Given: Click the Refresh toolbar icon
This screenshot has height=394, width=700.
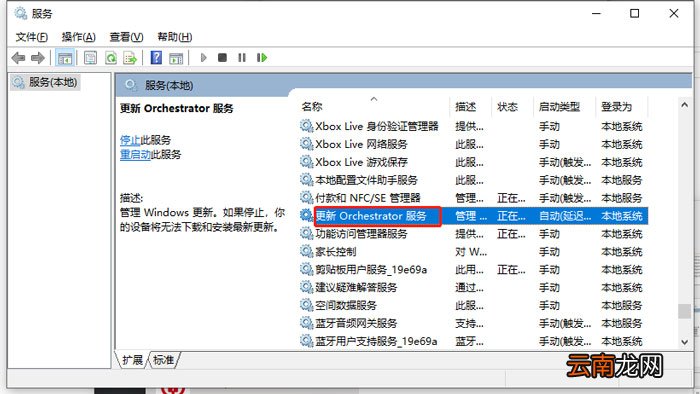Looking at the screenshot, I should tap(111, 58).
